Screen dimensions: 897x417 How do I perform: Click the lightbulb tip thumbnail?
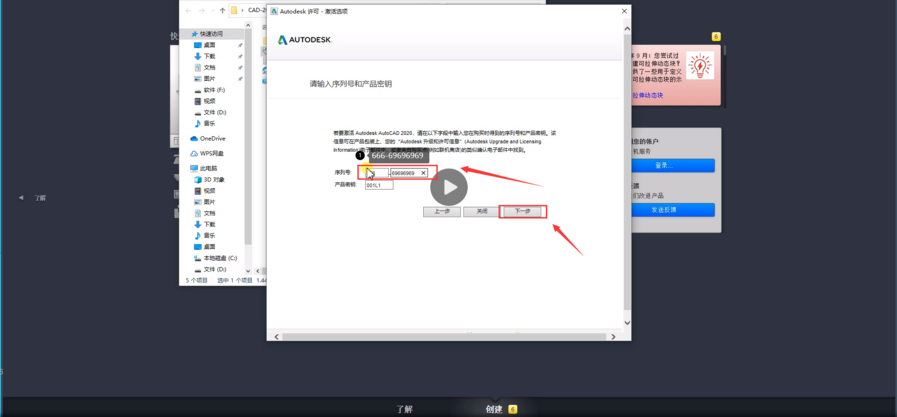(700, 65)
